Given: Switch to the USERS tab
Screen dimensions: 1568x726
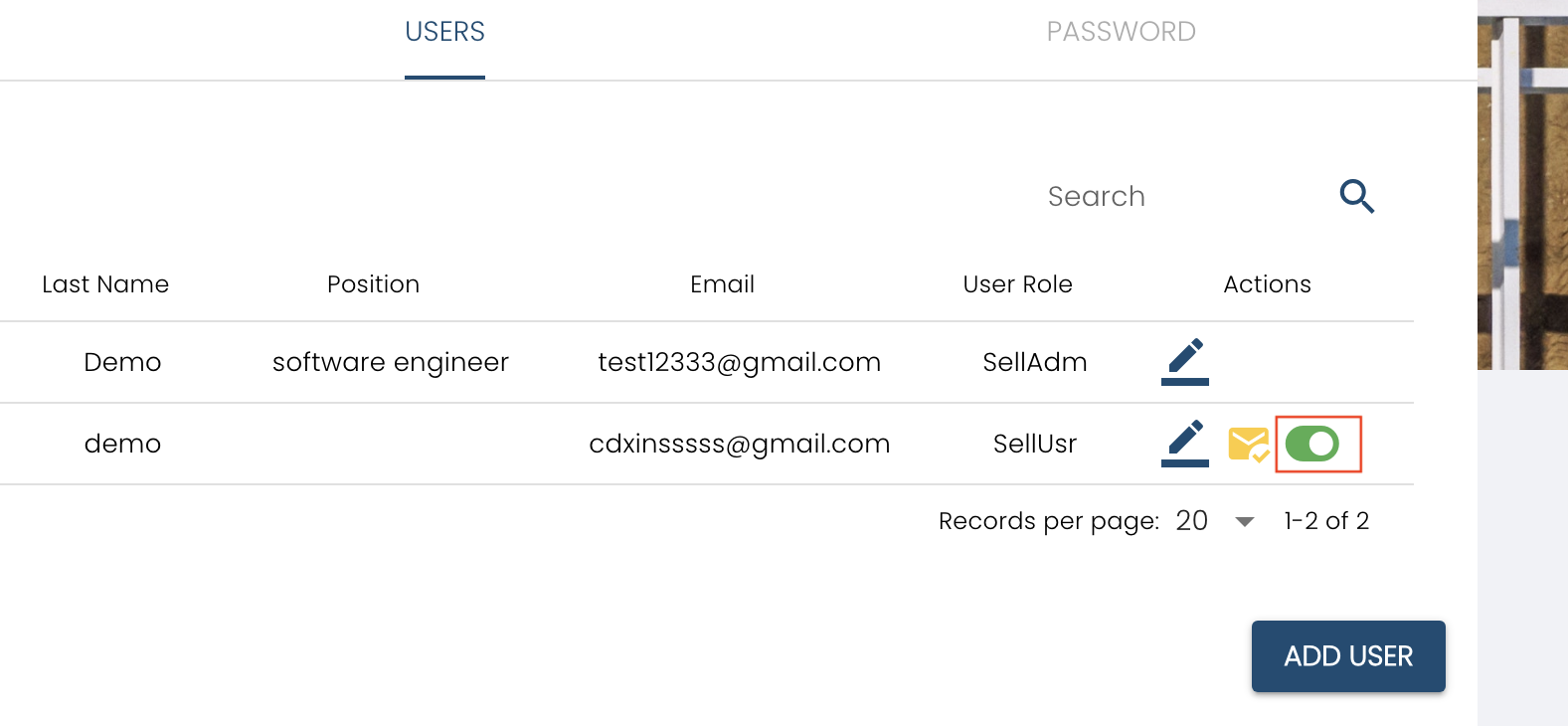Looking at the screenshot, I should click(x=444, y=32).
